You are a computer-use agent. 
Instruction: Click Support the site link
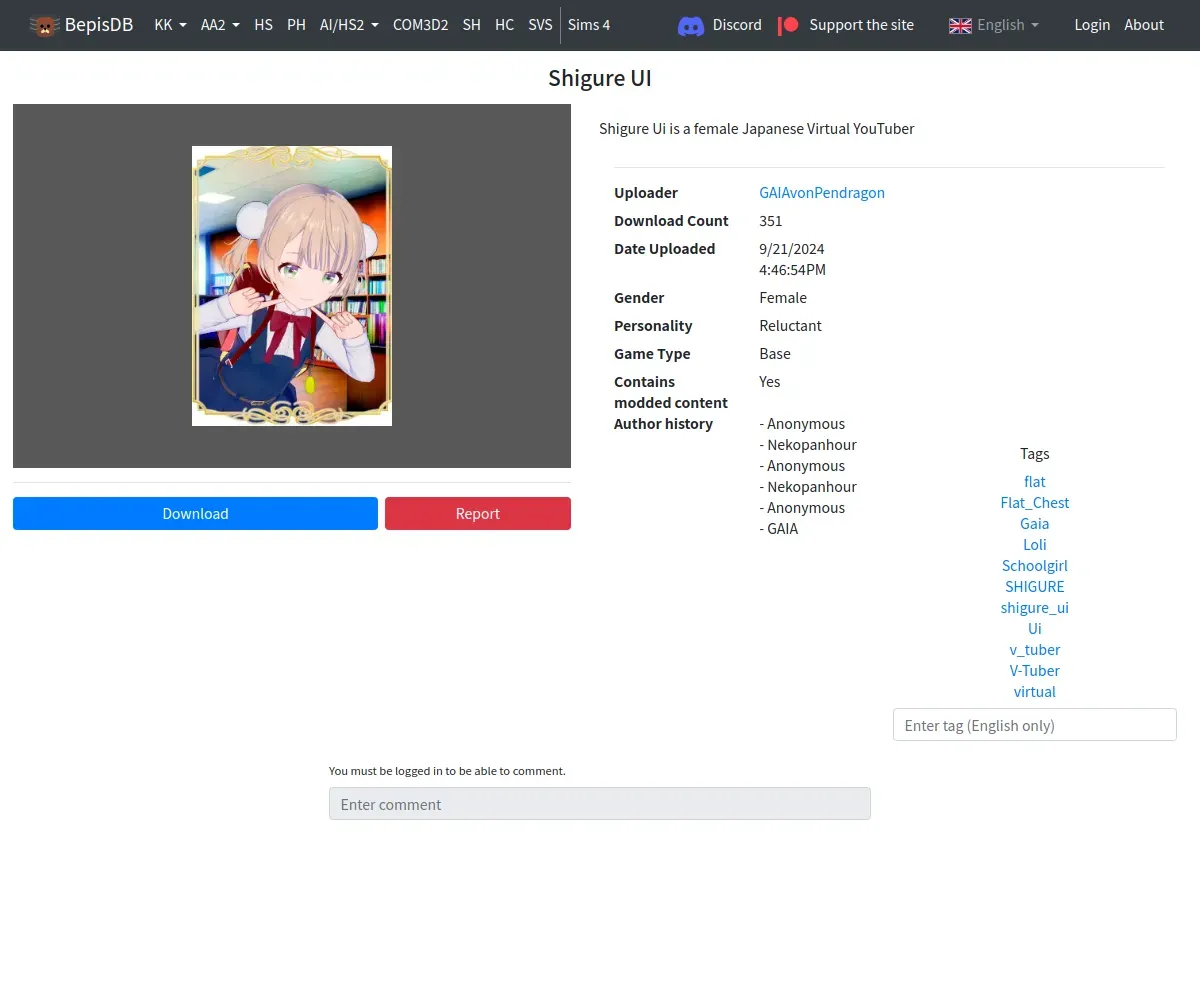coord(861,25)
